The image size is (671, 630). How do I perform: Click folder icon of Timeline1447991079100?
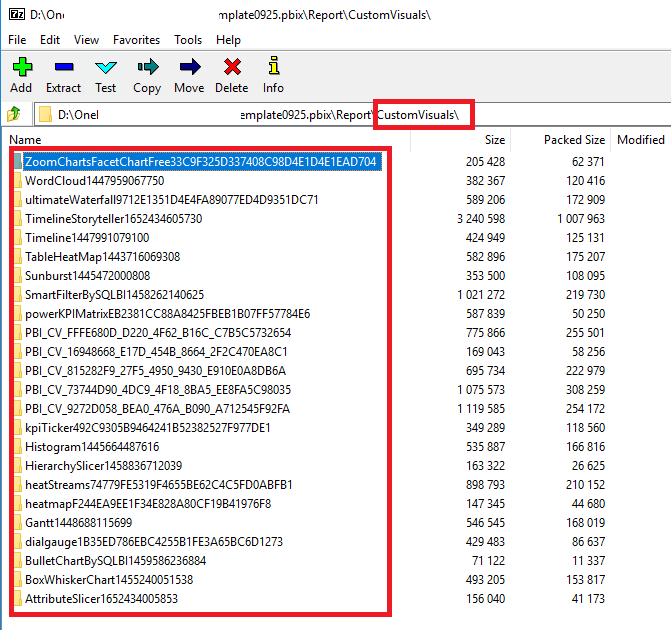coord(18,238)
